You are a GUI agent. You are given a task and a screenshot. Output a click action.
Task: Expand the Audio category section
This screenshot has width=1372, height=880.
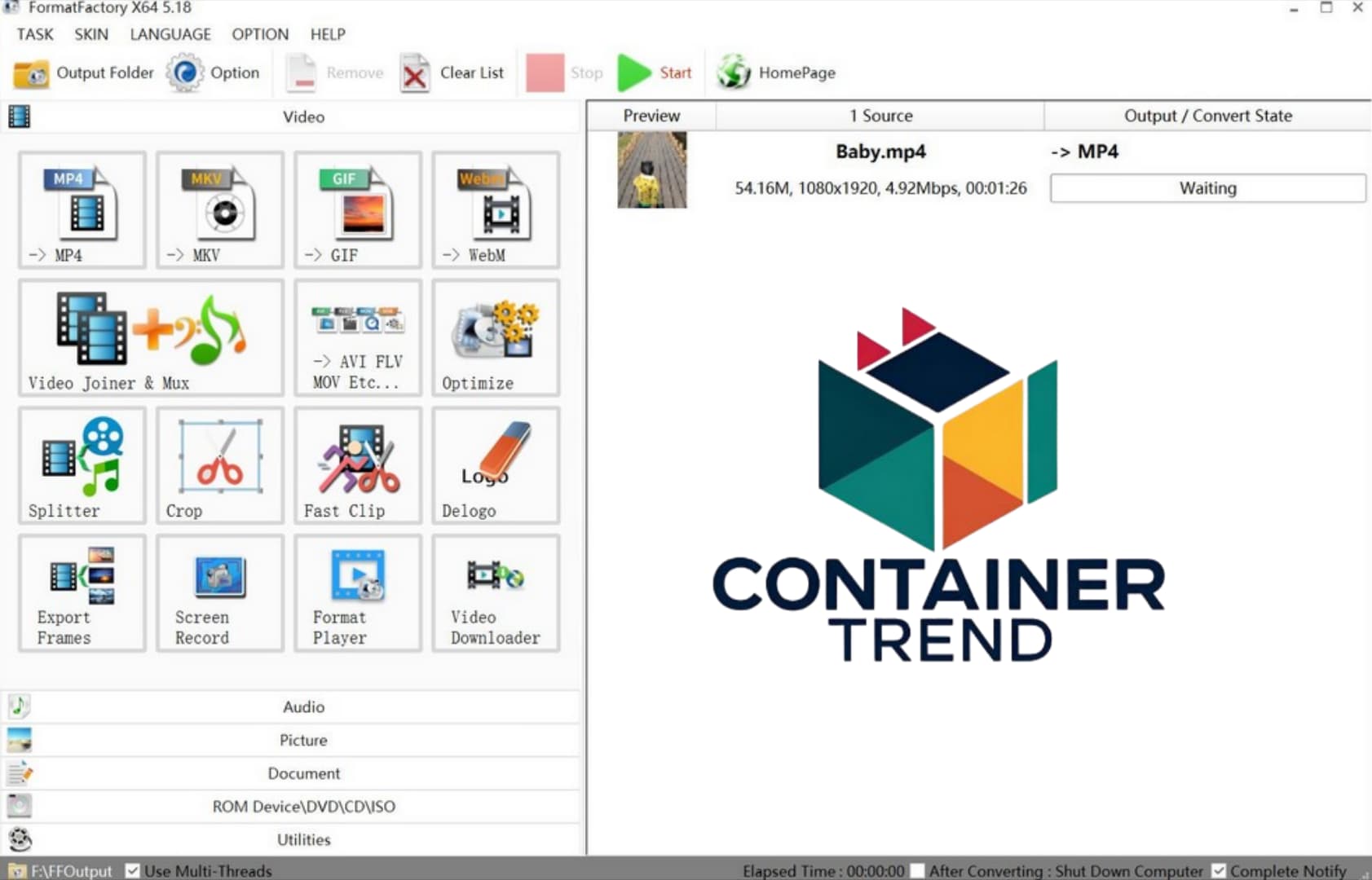tap(303, 706)
